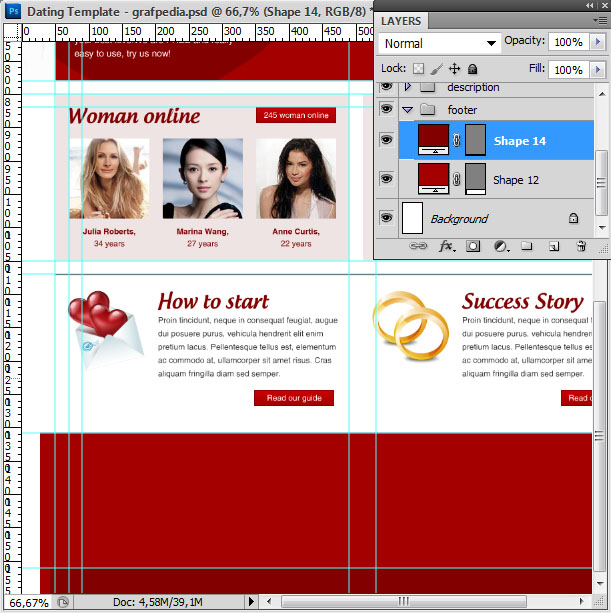
Task: Click description group folder icon
Action: [428, 87]
